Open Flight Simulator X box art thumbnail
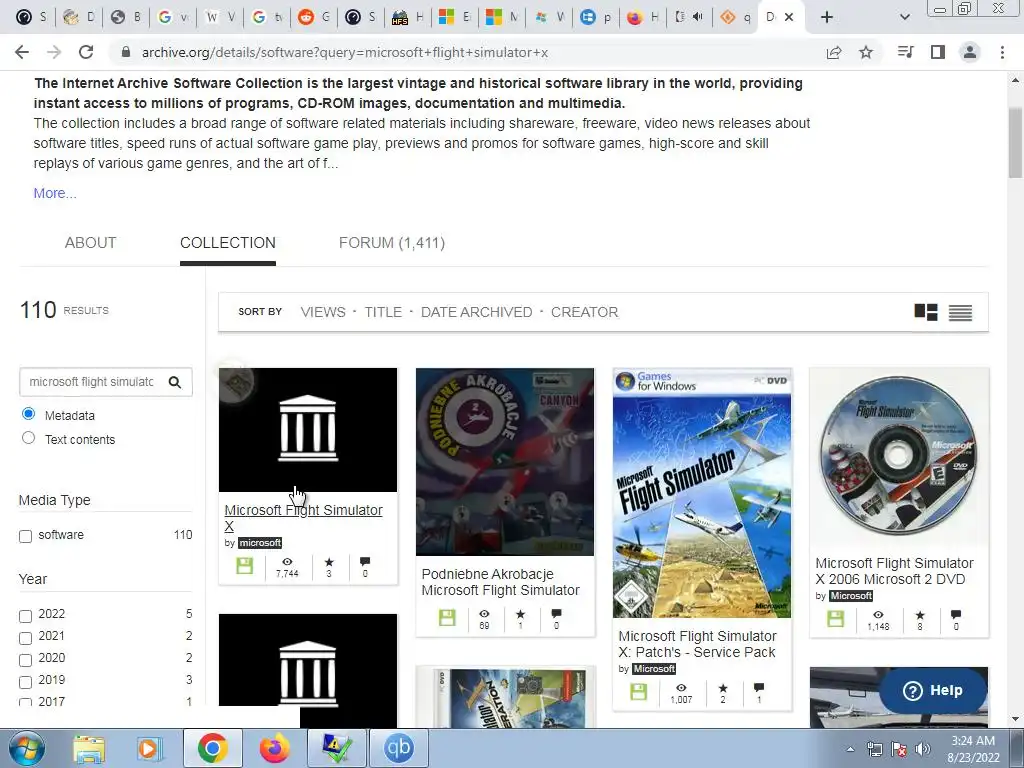This screenshot has width=1024, height=768. tap(702, 493)
